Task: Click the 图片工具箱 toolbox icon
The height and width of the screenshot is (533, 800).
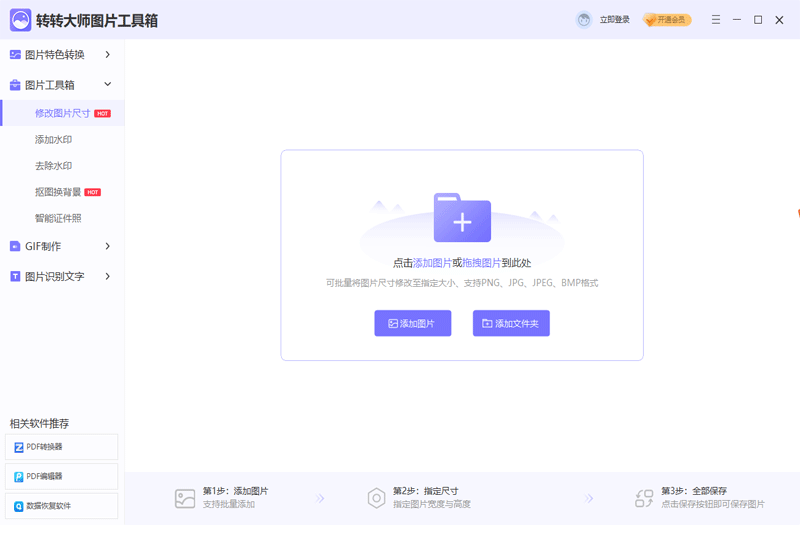Action: click(x=15, y=85)
